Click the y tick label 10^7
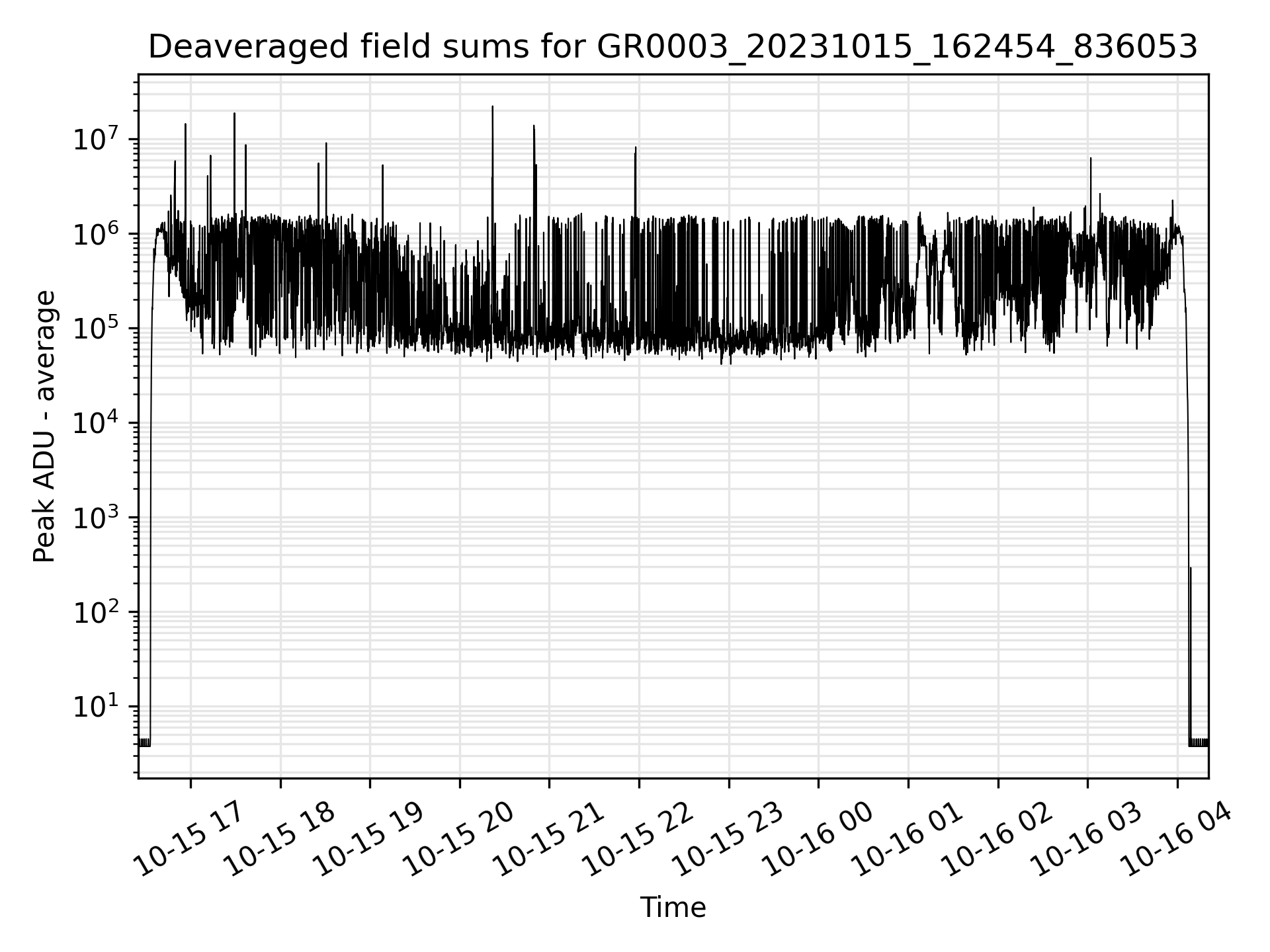 pos(96,139)
